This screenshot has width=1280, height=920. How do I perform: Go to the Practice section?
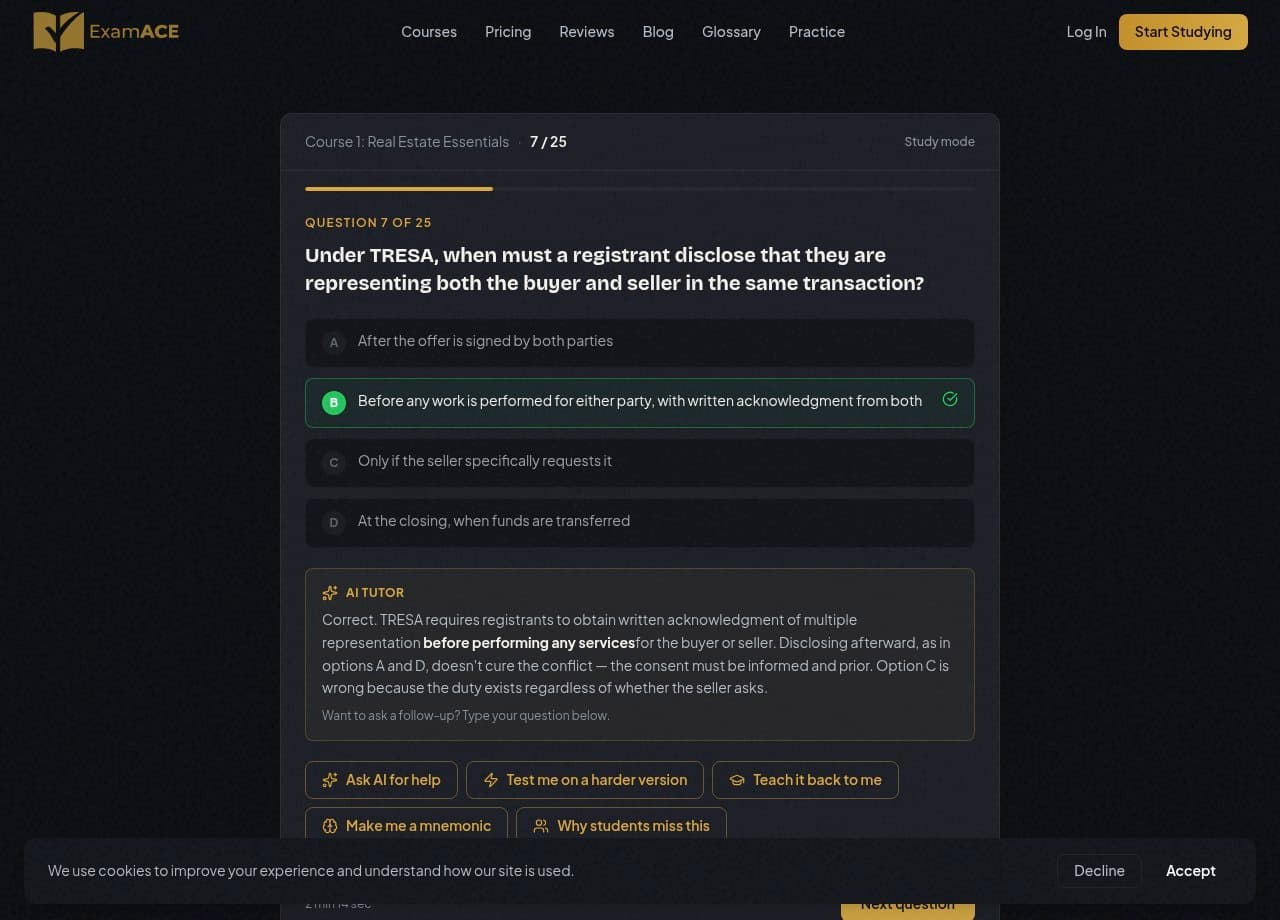[817, 32]
